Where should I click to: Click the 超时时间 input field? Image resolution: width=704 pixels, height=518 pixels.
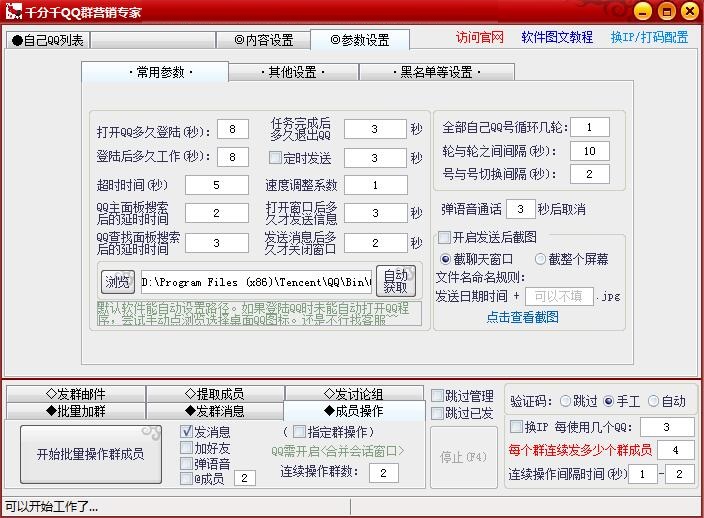pyautogui.click(x=217, y=185)
